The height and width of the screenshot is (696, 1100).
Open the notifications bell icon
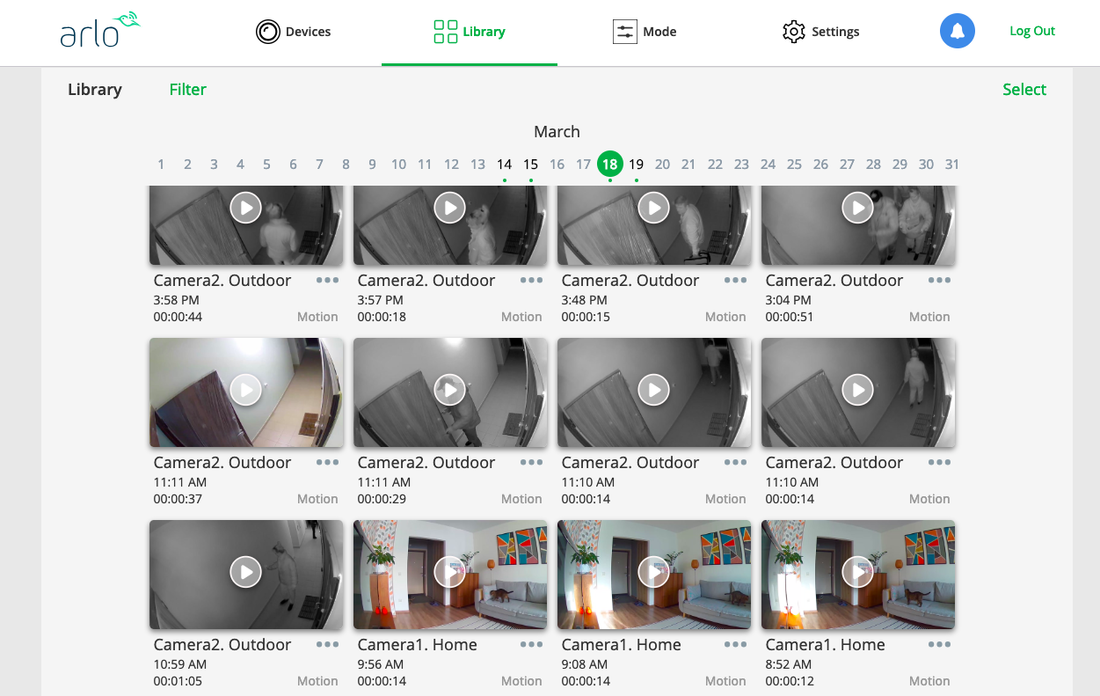[957, 31]
